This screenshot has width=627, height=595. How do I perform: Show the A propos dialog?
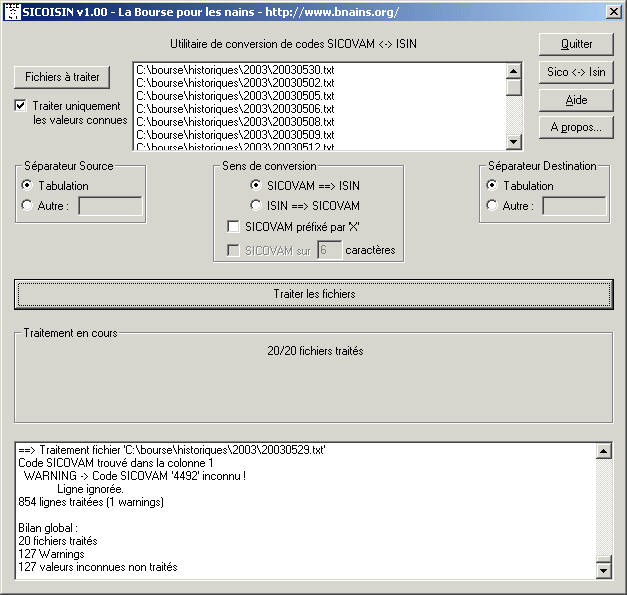576,127
